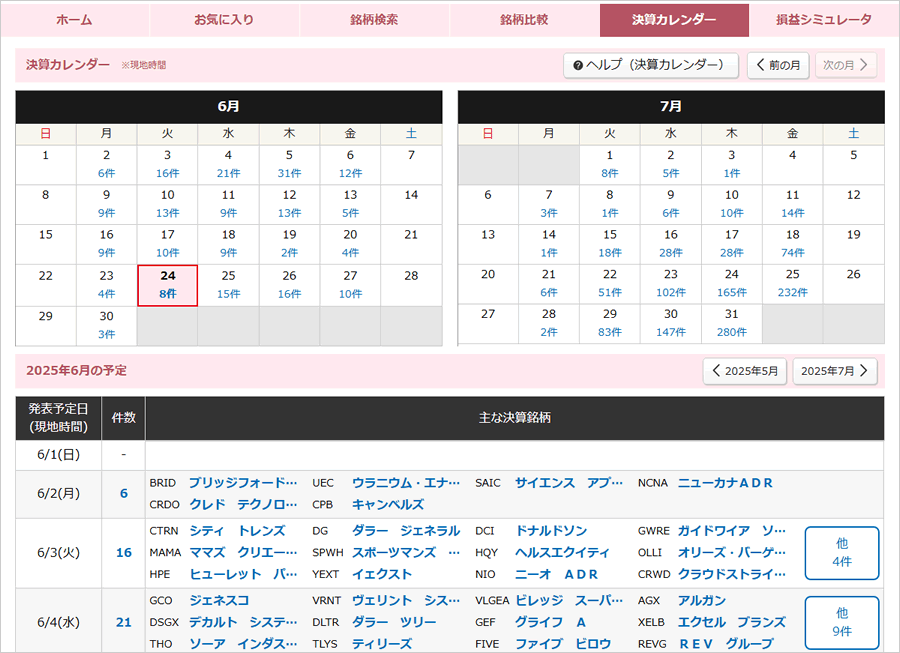Go to the 銘柄比較 tab
Image resolution: width=900 pixels, height=653 pixels.
pyautogui.click(x=524, y=20)
